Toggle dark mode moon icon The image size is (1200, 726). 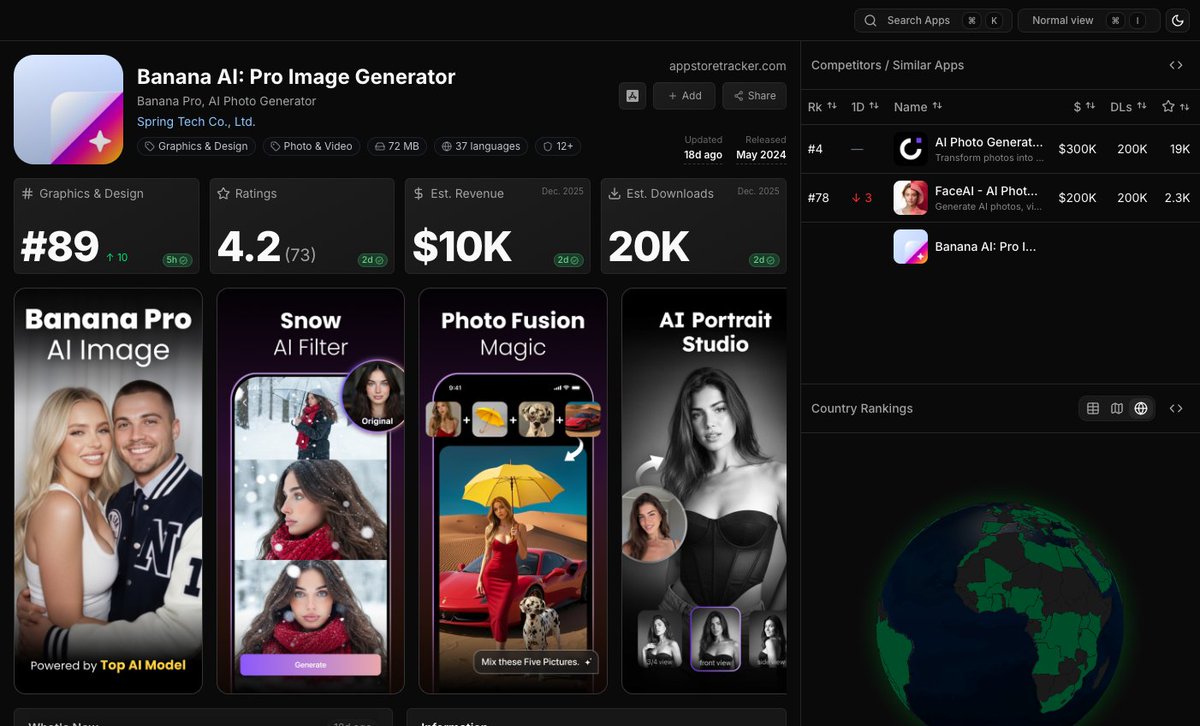(1177, 20)
